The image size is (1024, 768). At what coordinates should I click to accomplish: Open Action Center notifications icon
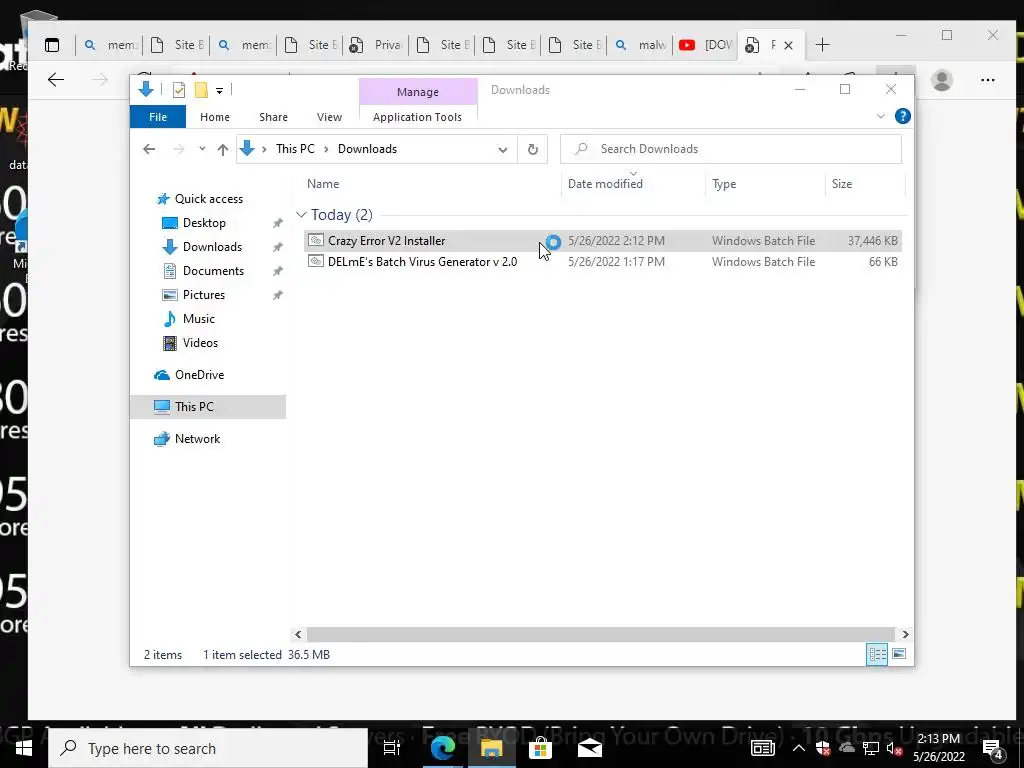(x=993, y=748)
